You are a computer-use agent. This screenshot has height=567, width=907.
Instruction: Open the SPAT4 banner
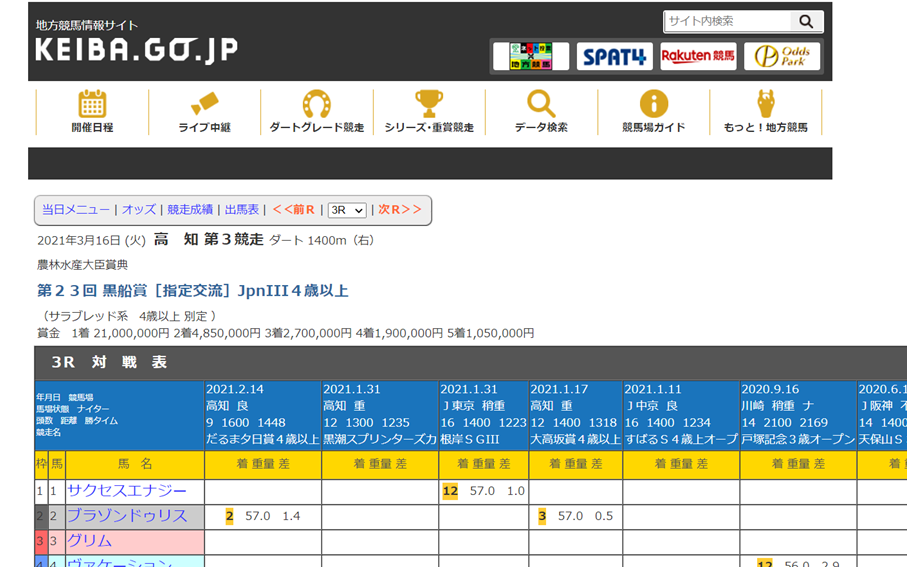point(614,57)
